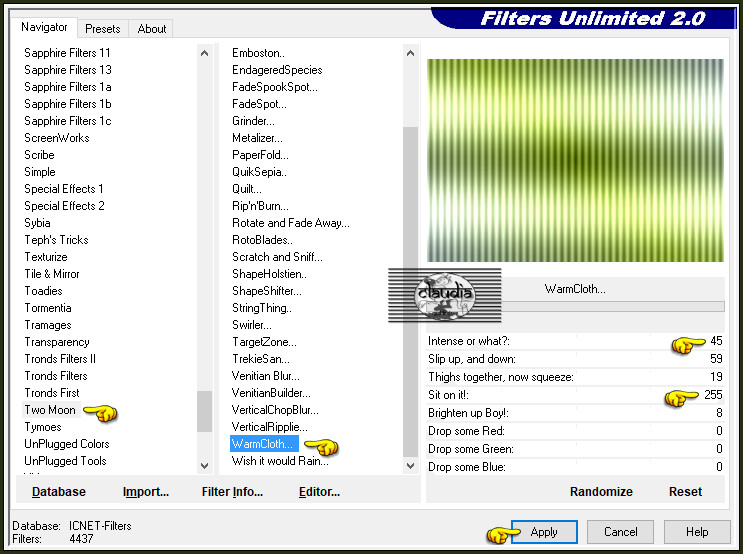743x554 pixels.
Task: Select FadeSpookSpot... filter
Action: pyautogui.click(x=275, y=87)
